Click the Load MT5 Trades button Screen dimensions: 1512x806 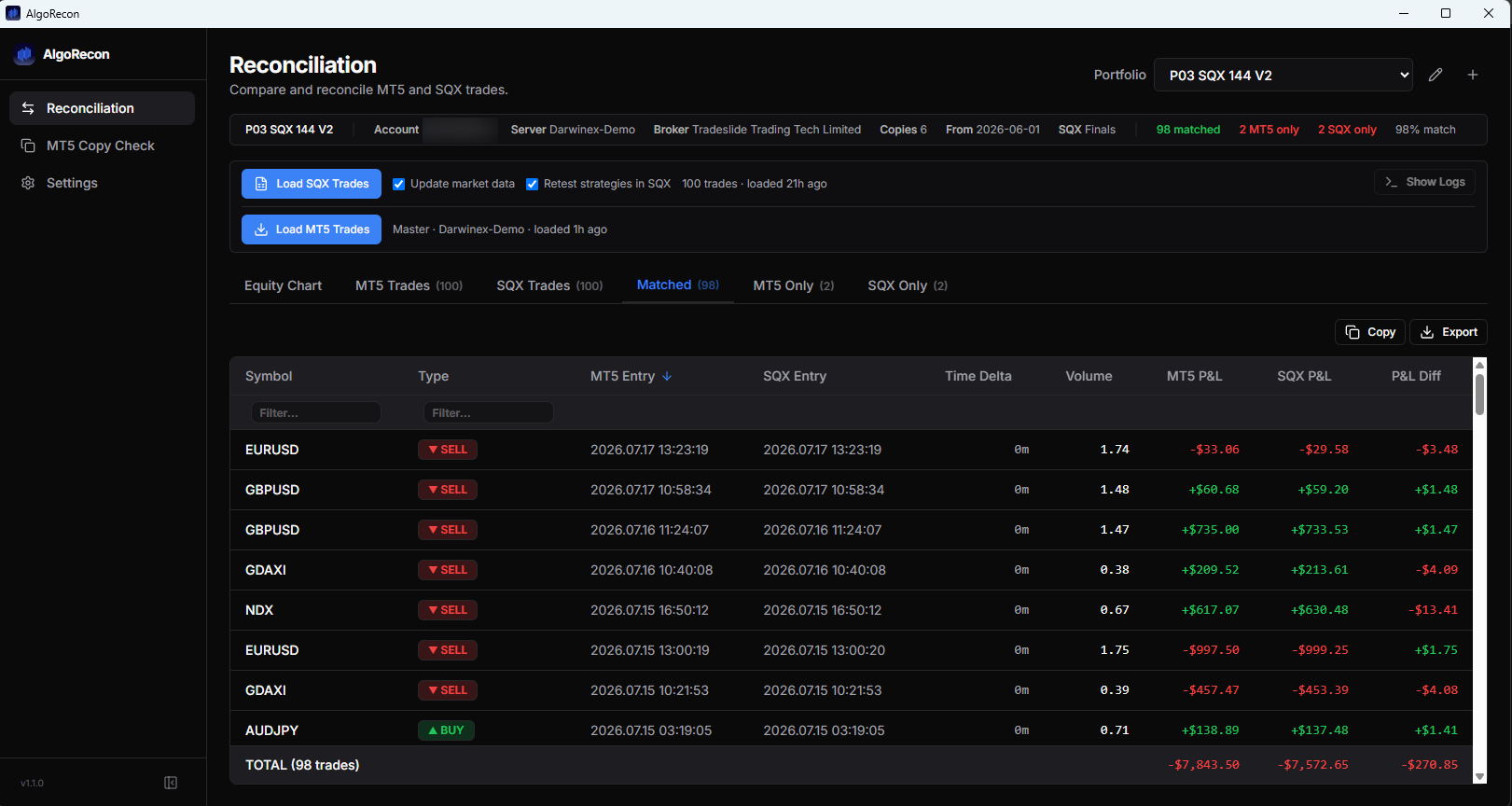pos(312,229)
